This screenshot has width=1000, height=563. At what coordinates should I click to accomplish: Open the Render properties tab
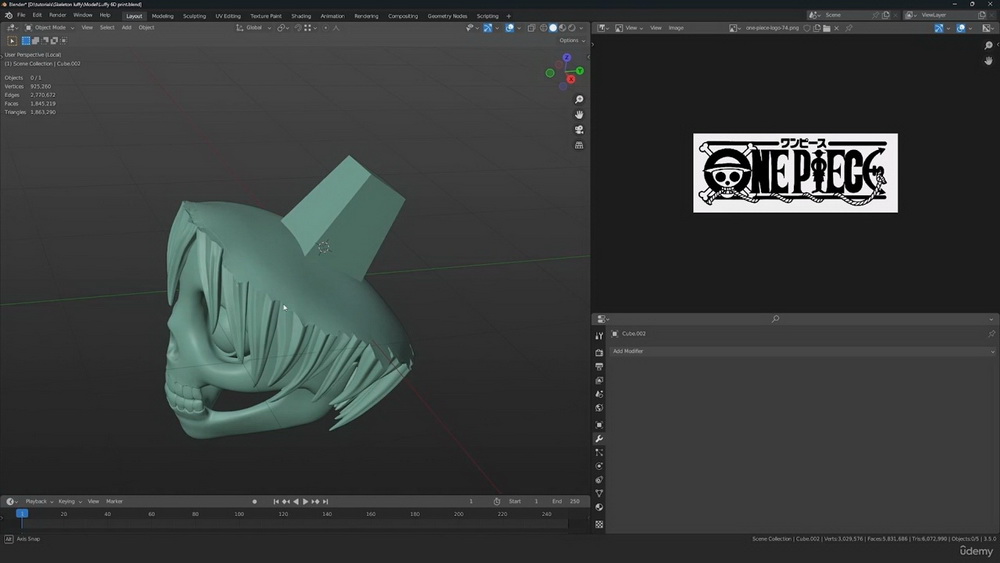pyautogui.click(x=599, y=353)
